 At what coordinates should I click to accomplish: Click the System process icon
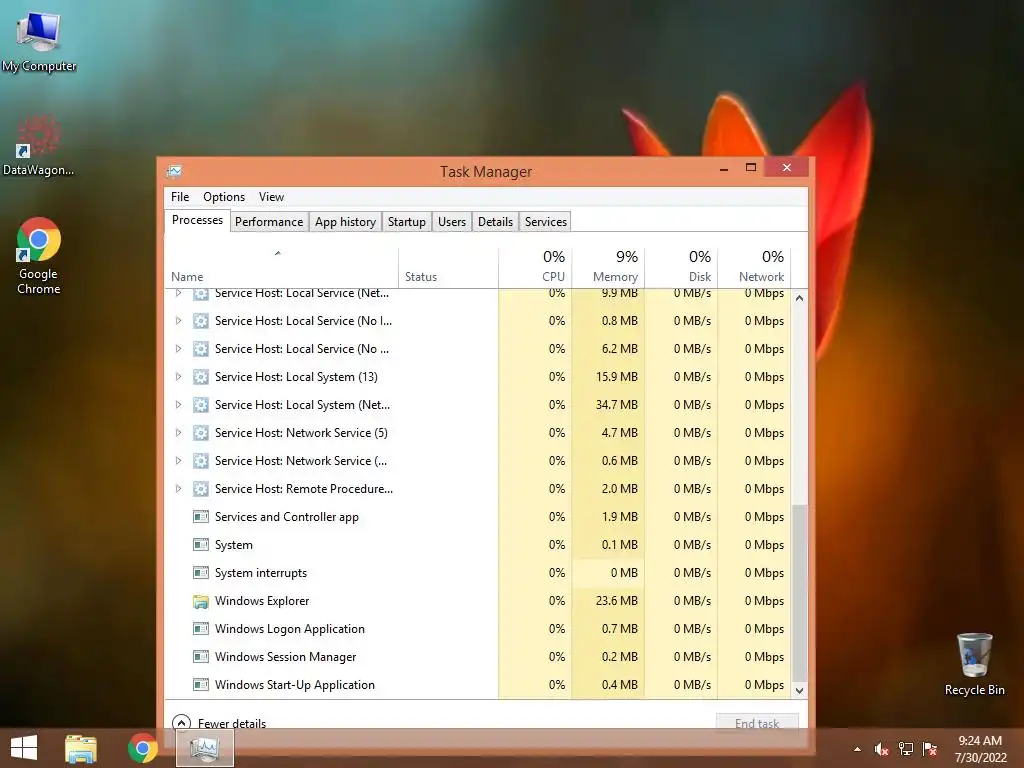click(x=200, y=545)
